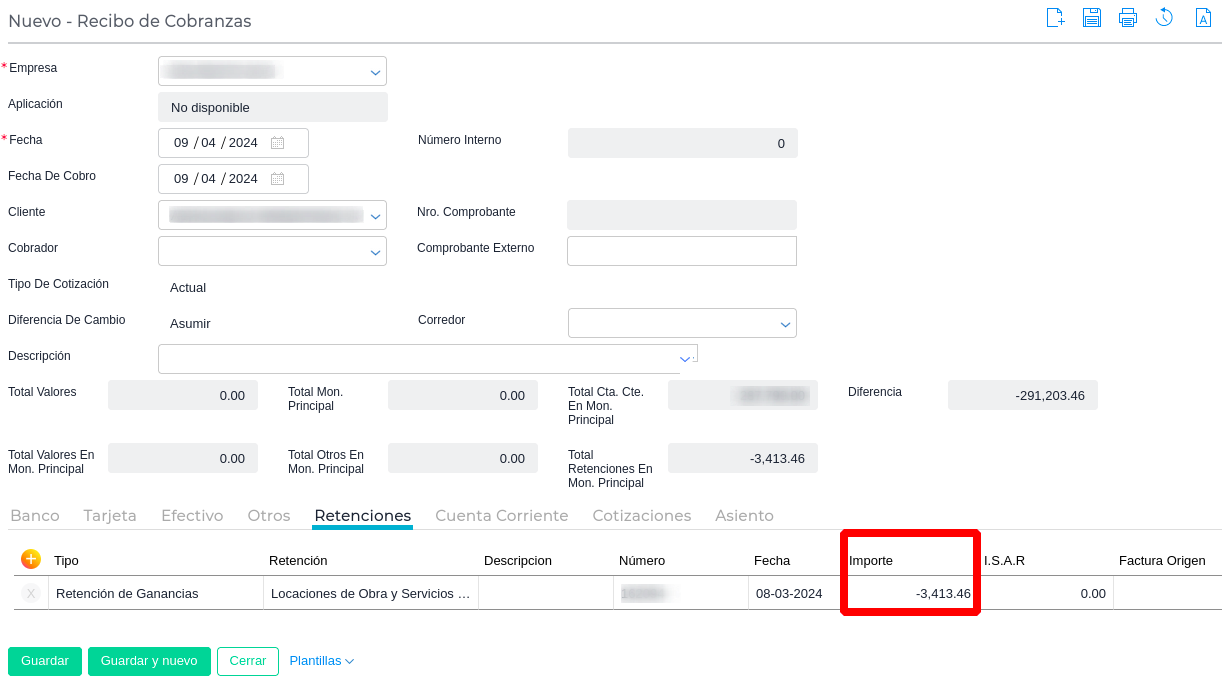
Task: Open the Plantillas link menu
Action: (x=321, y=661)
